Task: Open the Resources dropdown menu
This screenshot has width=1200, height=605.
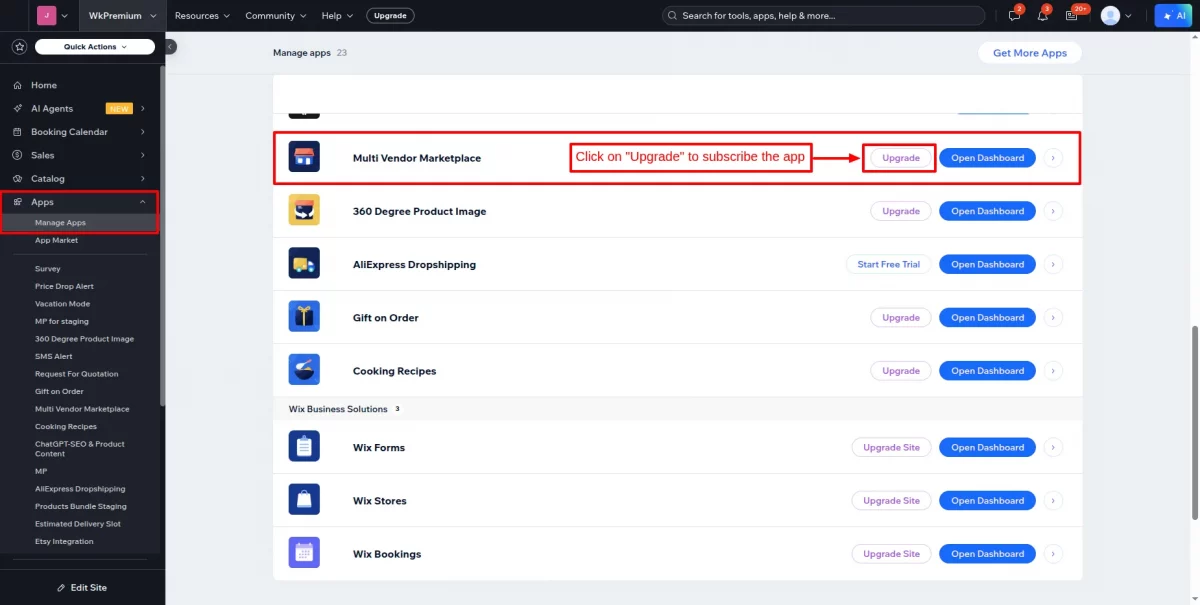Action: (202, 16)
